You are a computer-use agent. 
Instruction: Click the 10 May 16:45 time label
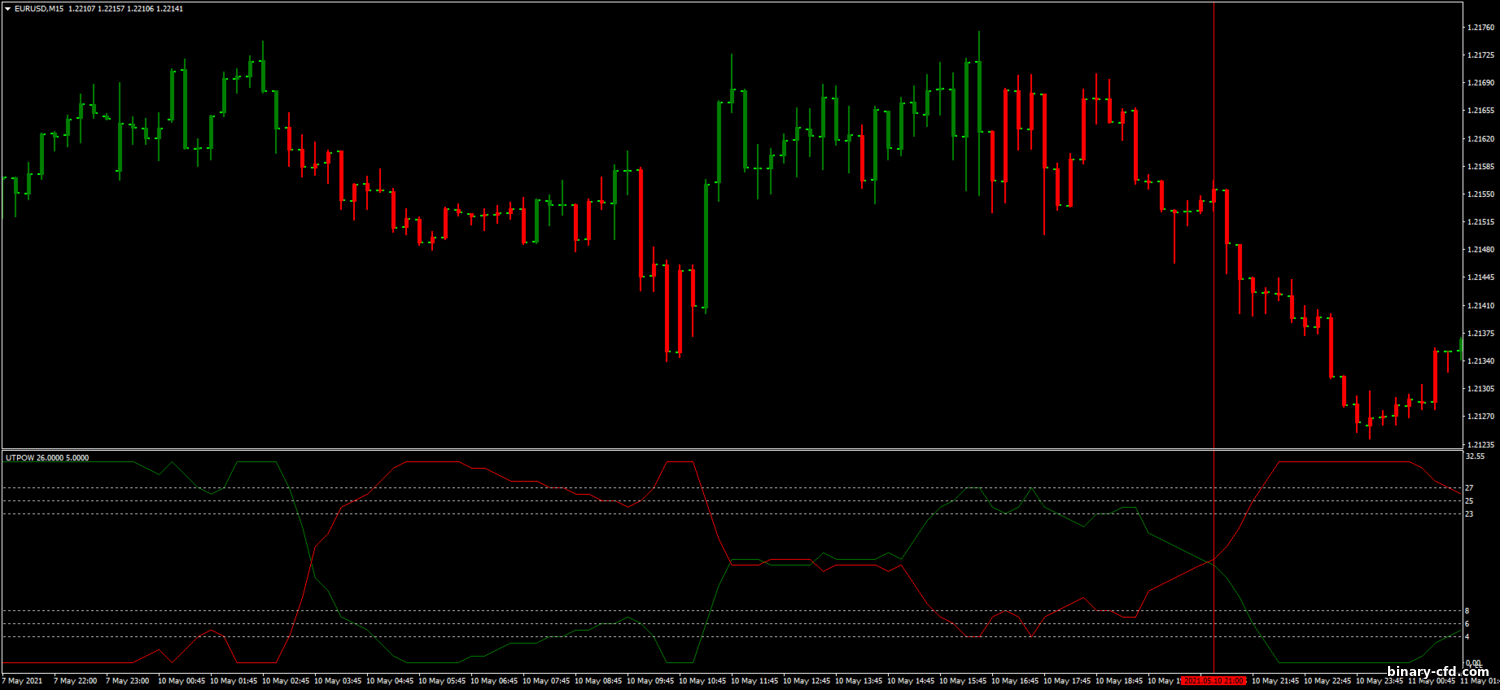click(x=1015, y=681)
